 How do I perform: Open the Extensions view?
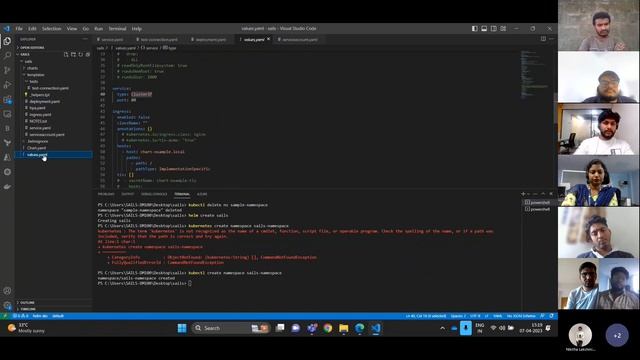tap(7, 100)
